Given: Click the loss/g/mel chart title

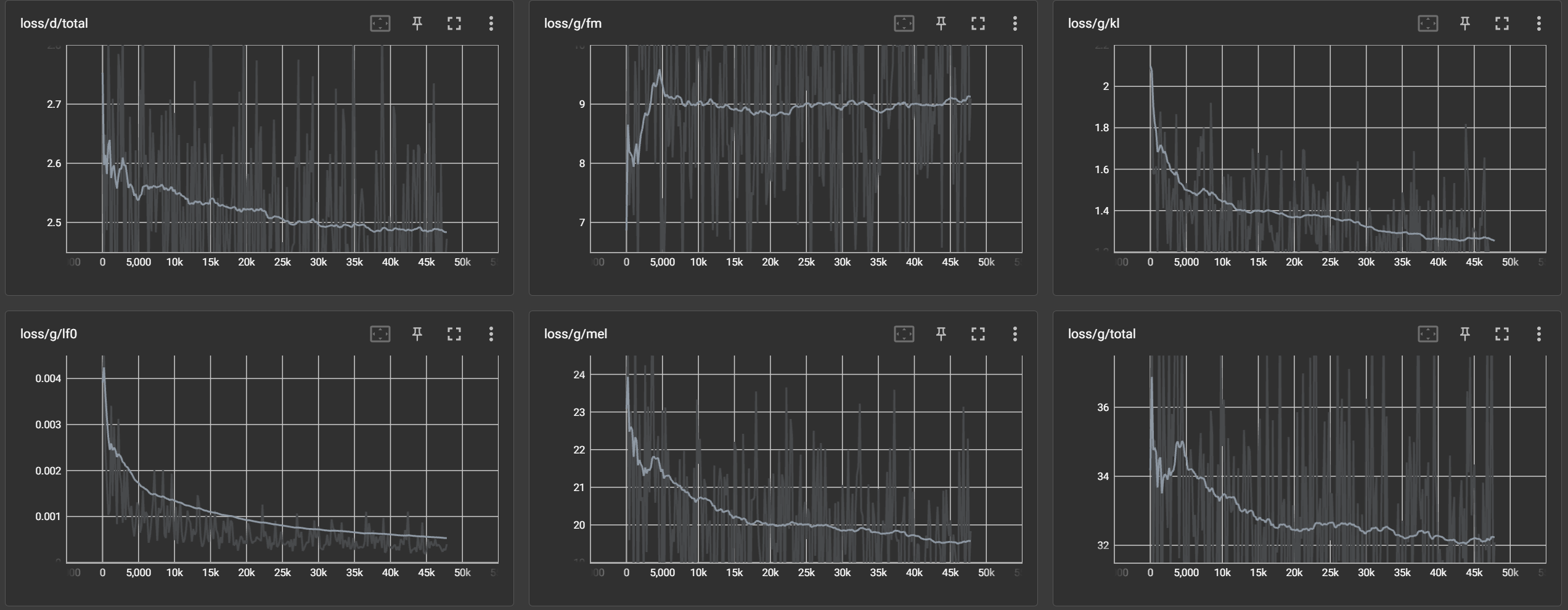Looking at the screenshot, I should pyautogui.click(x=576, y=334).
